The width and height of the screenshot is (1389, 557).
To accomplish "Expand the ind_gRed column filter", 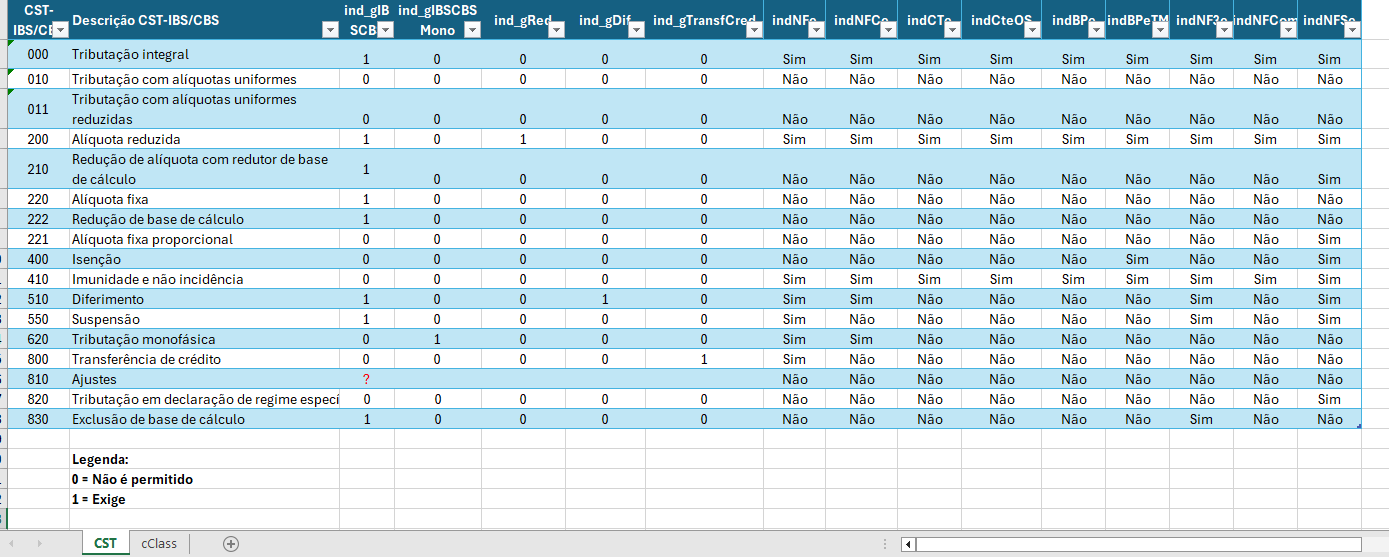I will pos(554,30).
